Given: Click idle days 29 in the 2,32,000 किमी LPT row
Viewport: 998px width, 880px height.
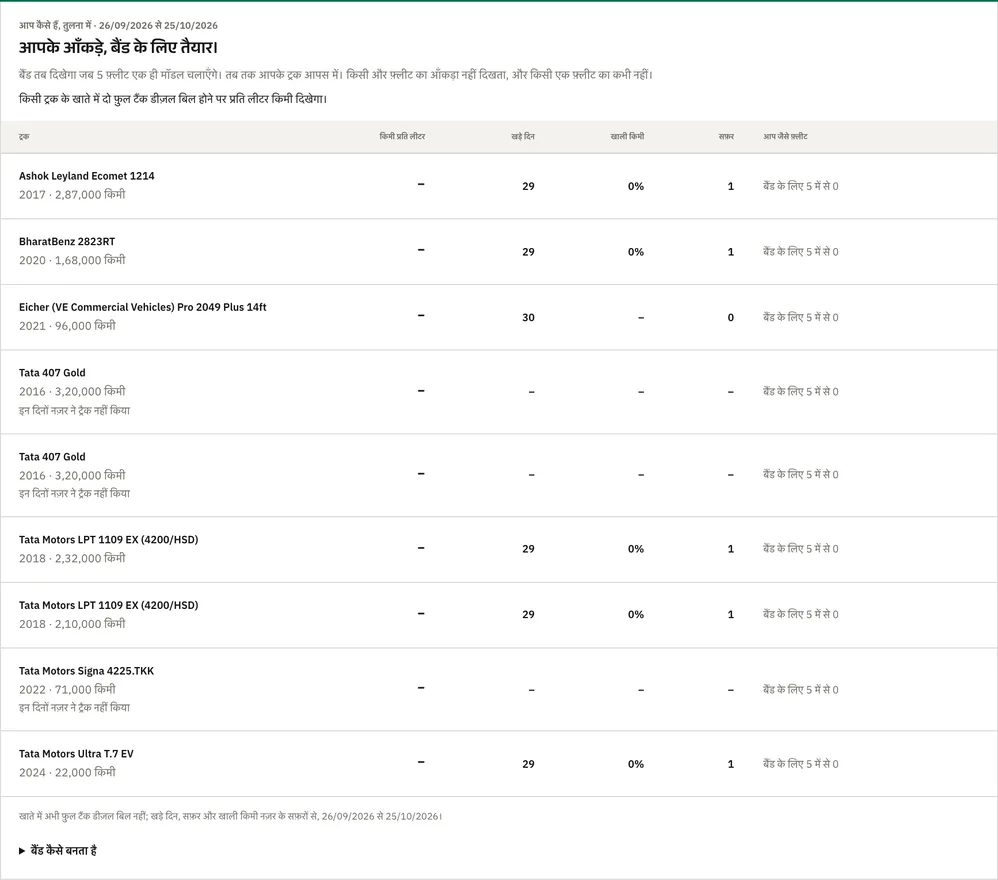Looking at the screenshot, I should pos(528,548).
